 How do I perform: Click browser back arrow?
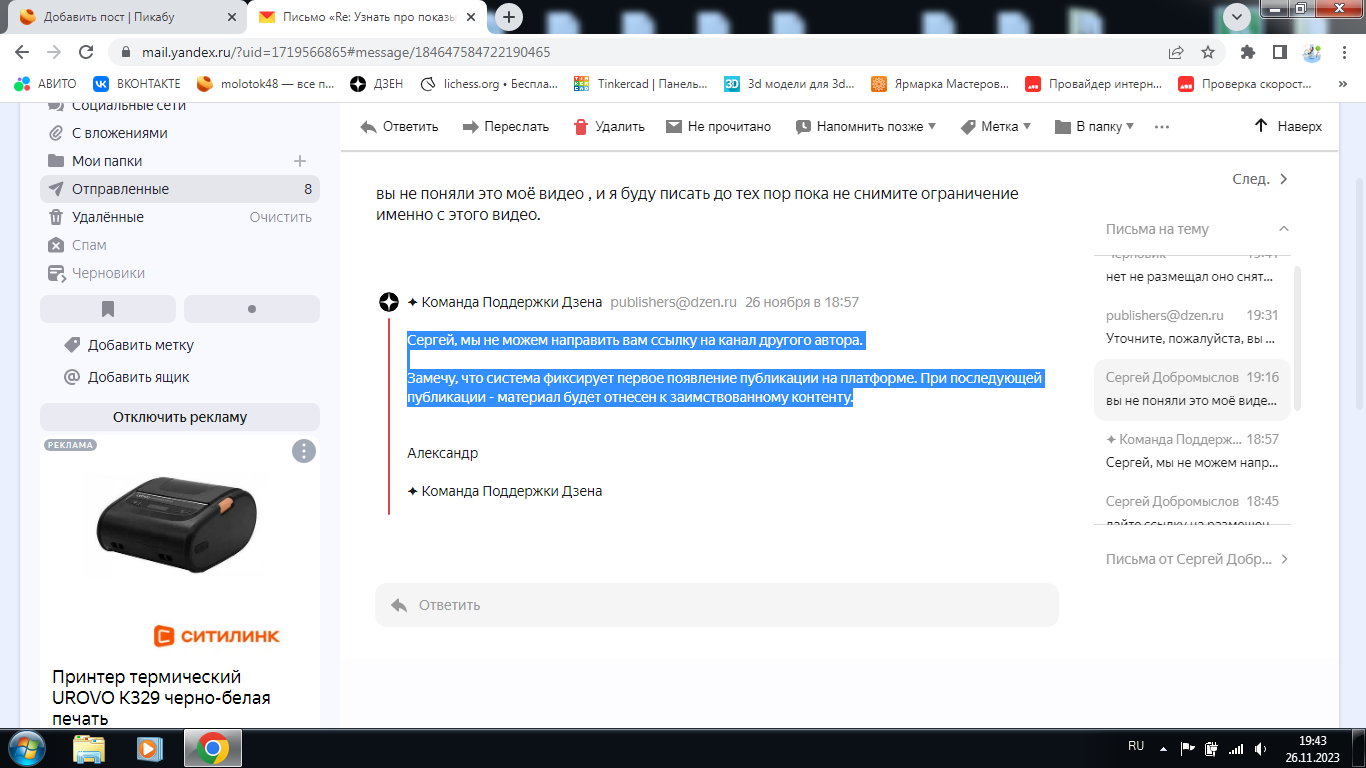[x=22, y=52]
